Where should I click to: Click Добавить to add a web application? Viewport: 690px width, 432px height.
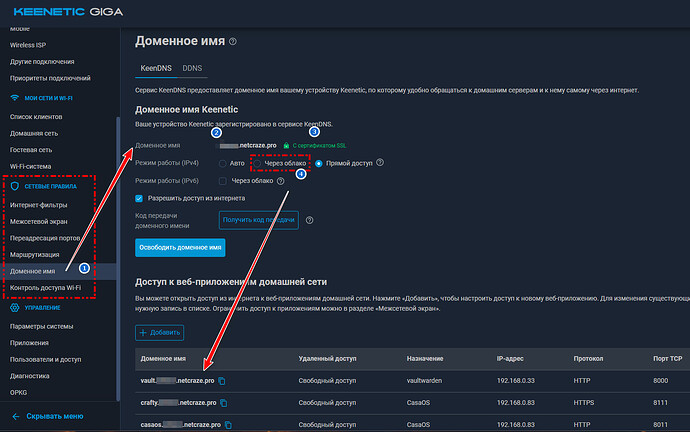(160, 331)
